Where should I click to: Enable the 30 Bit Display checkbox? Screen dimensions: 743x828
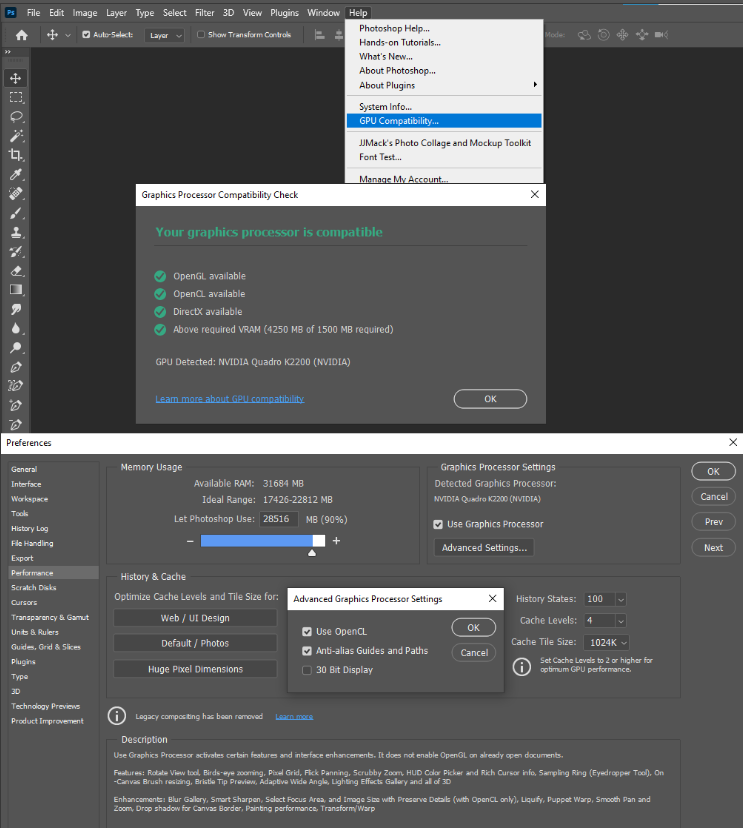[x=307, y=670]
